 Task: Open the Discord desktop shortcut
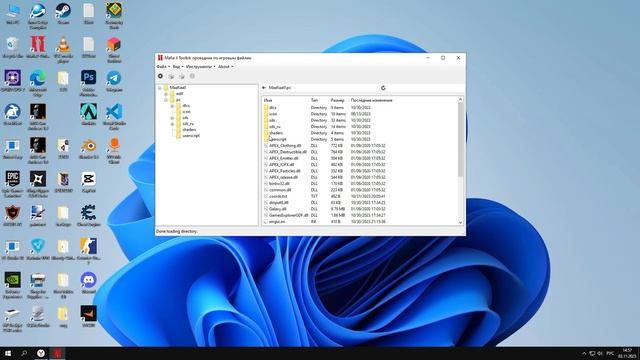click(x=89, y=283)
